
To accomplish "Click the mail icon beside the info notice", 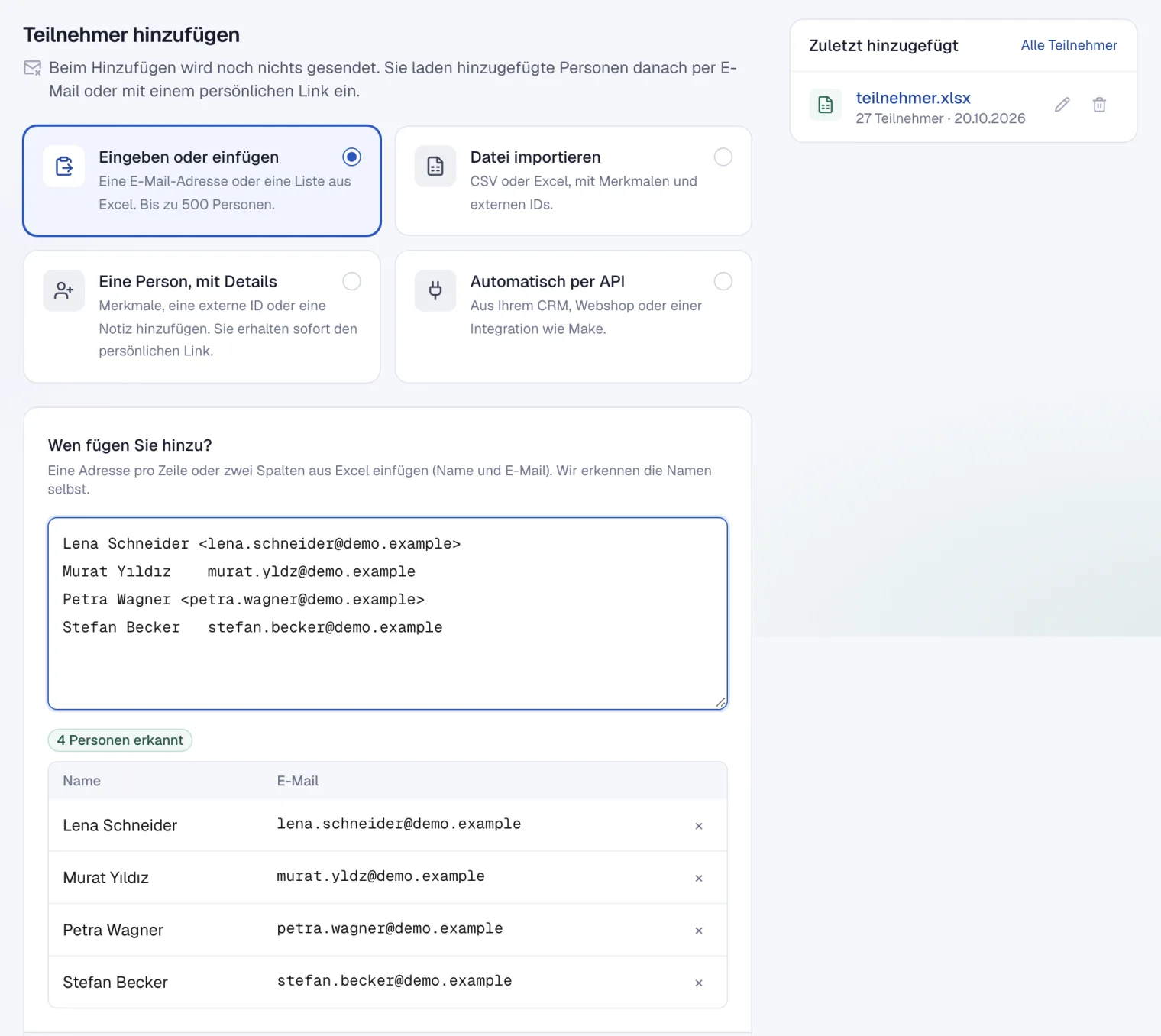I will [33, 69].
